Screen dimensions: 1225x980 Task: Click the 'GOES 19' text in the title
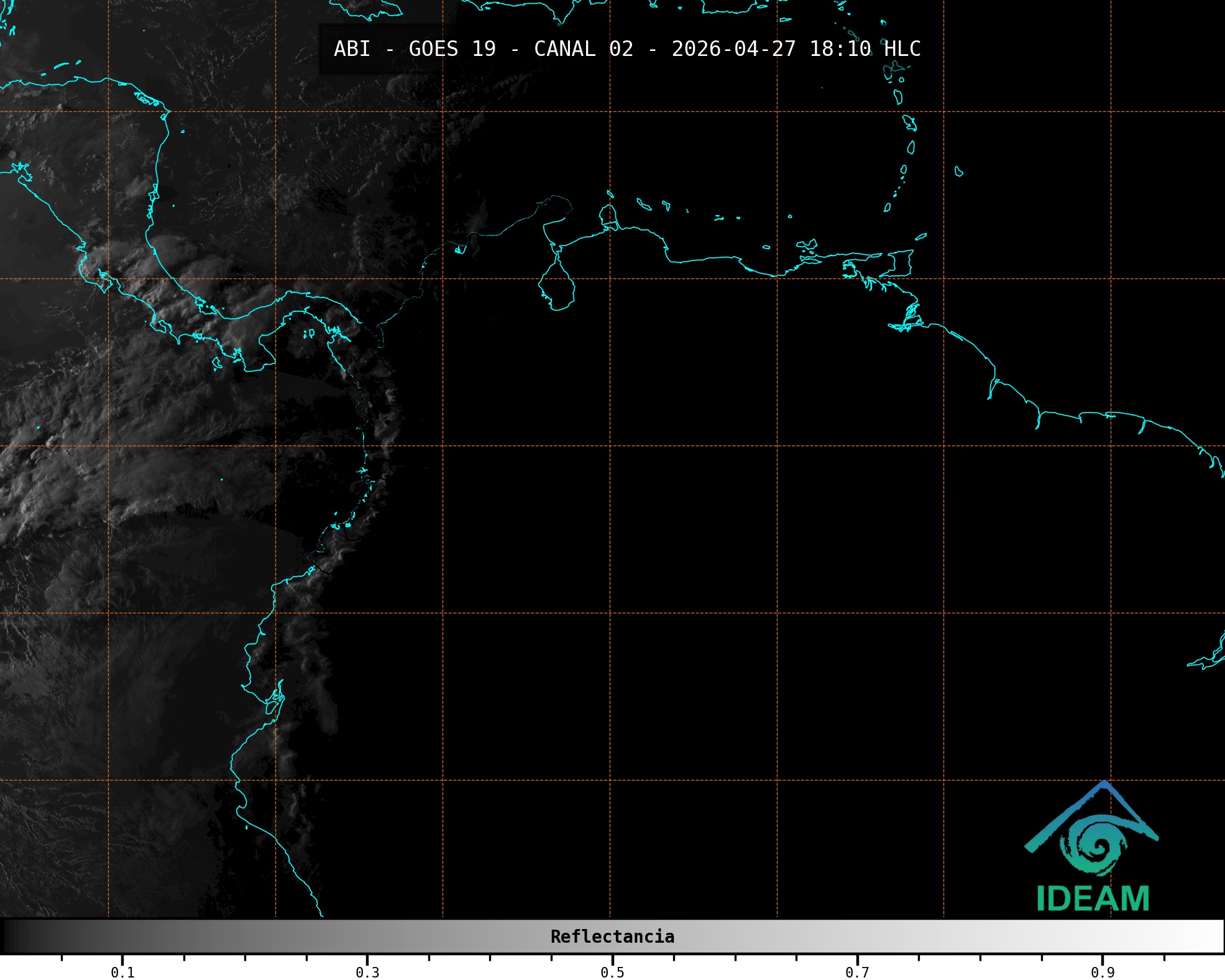pyautogui.click(x=452, y=49)
